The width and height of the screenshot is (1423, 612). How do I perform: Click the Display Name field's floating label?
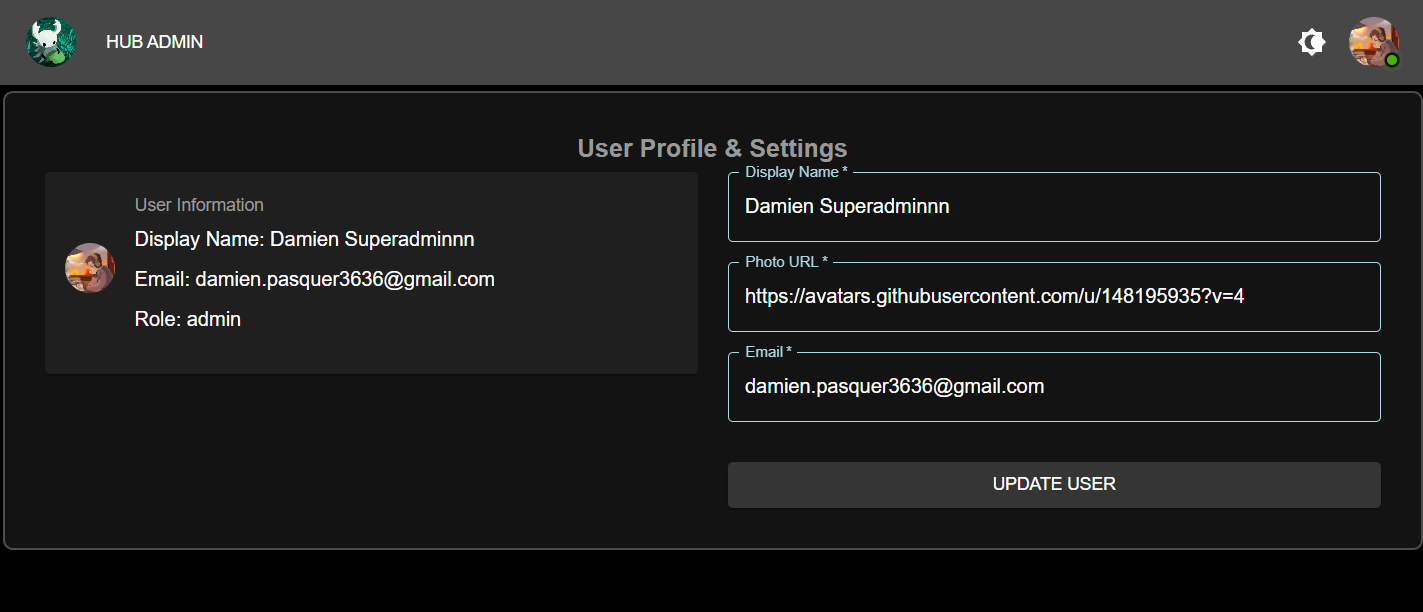pyautogui.click(x=795, y=172)
